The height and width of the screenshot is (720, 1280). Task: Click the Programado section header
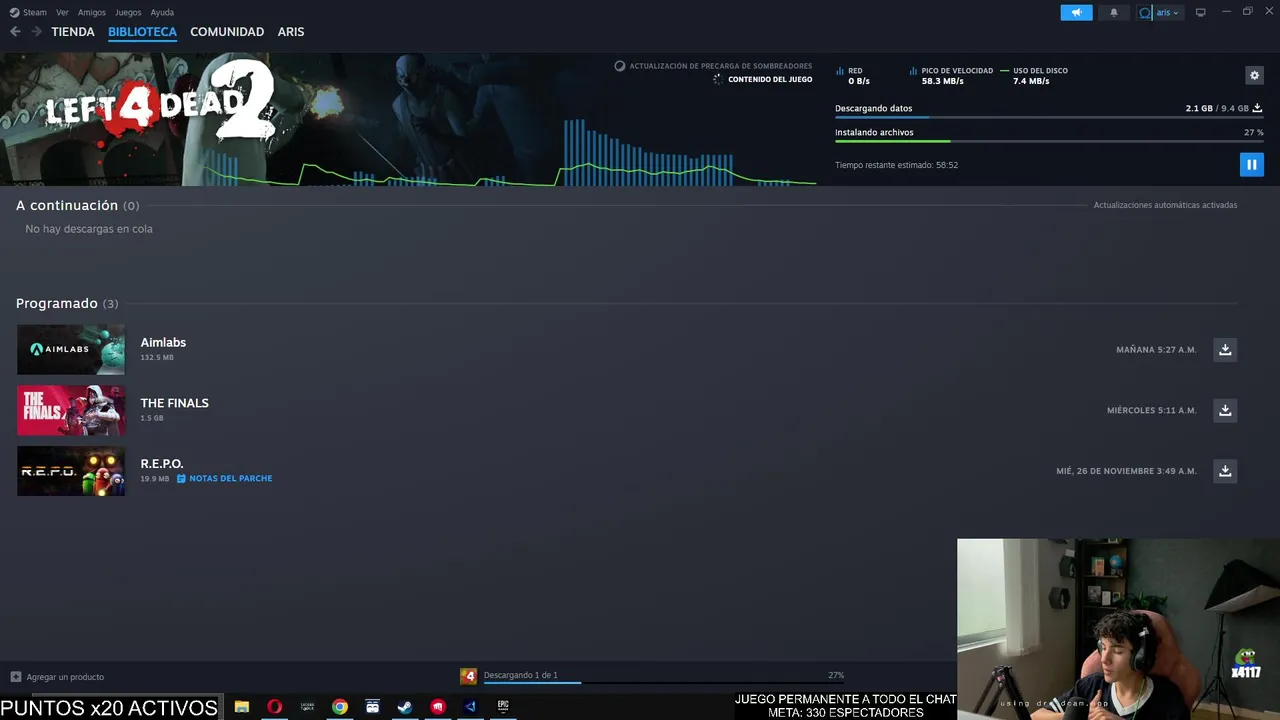pos(66,303)
